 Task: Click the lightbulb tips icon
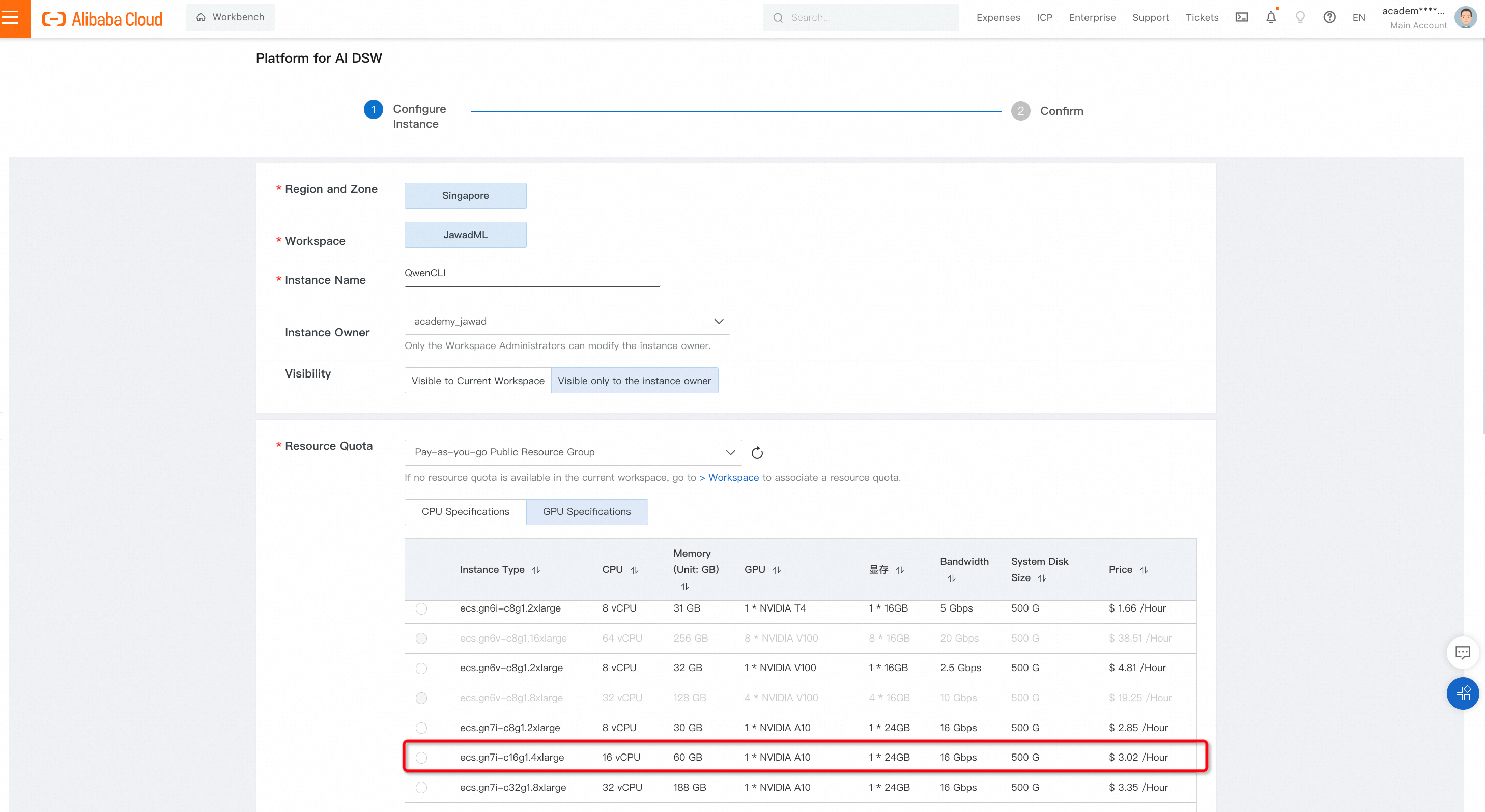1300,17
